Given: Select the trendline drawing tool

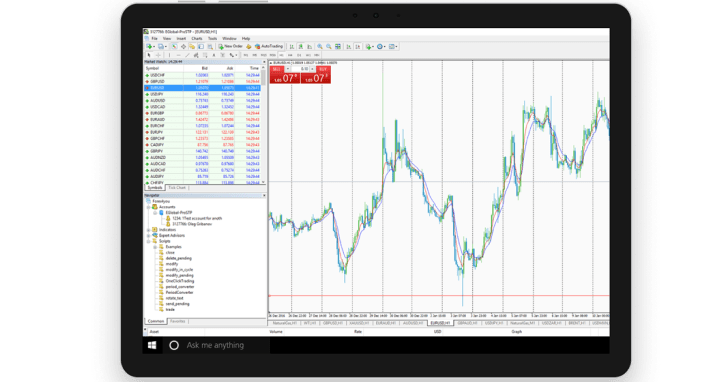Looking at the screenshot, I should coord(187,55).
